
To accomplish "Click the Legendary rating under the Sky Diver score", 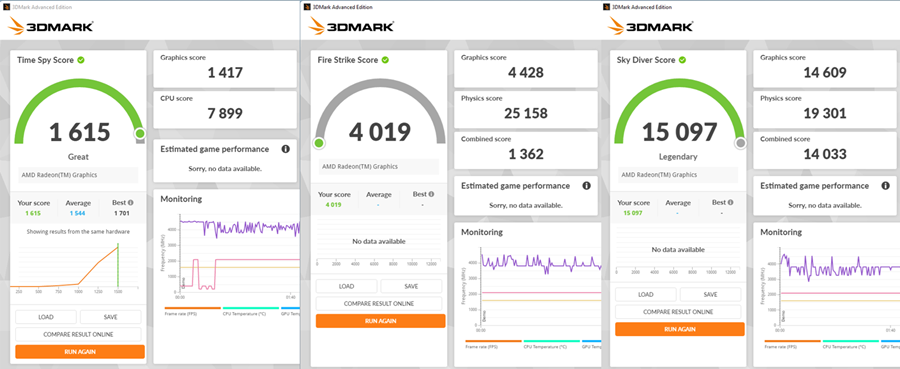I will point(678,157).
